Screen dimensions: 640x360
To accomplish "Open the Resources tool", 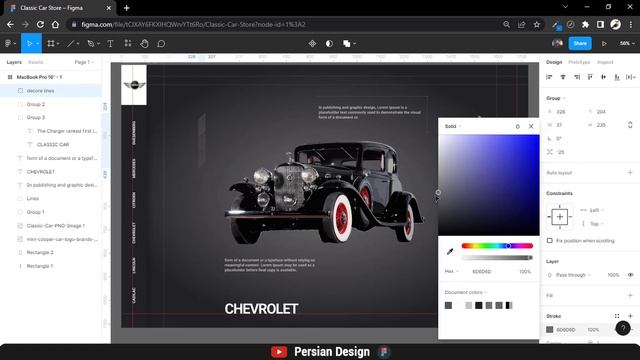I will point(128,43).
